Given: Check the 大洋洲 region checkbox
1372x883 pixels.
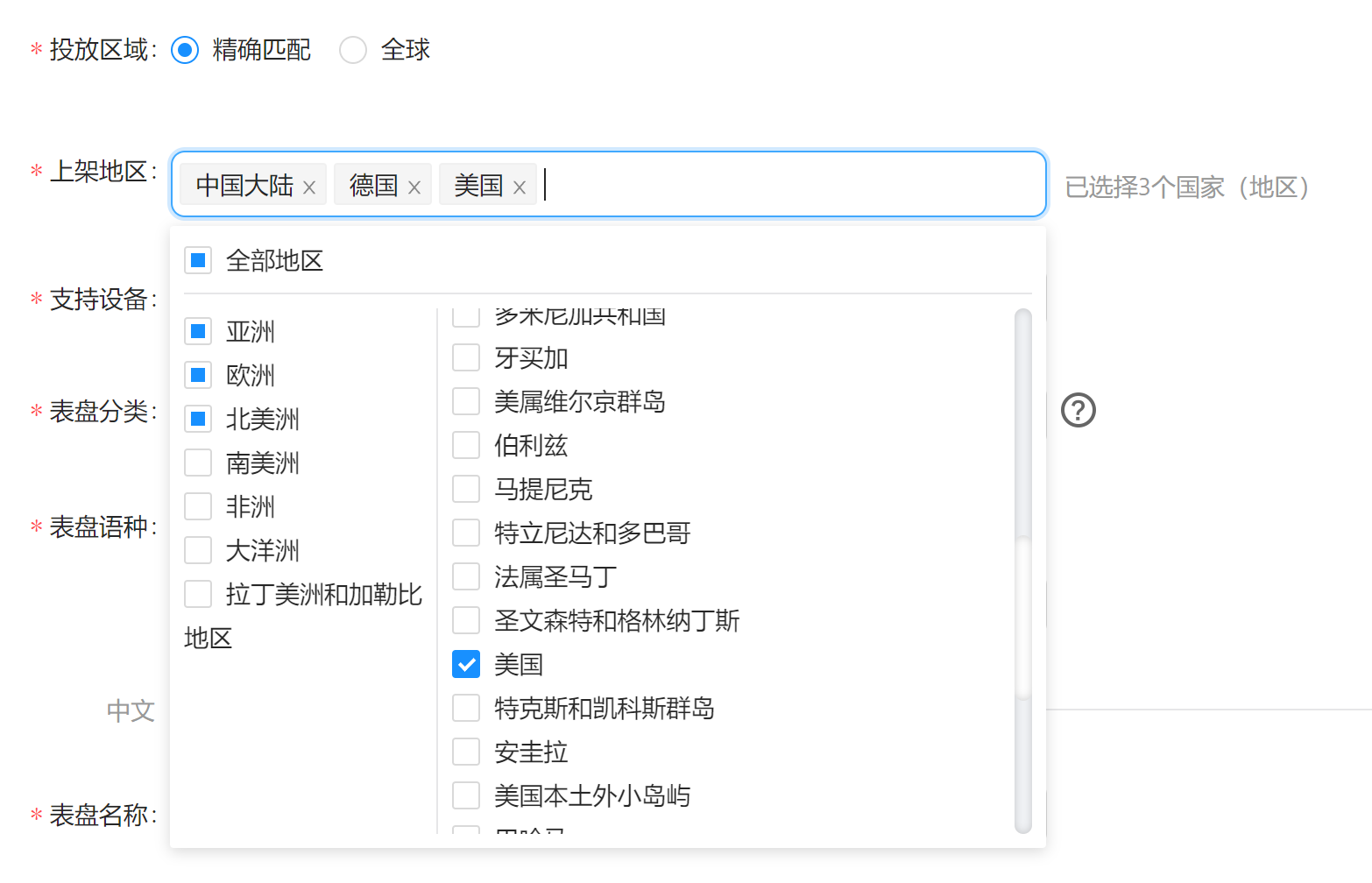Looking at the screenshot, I should pos(198,550).
